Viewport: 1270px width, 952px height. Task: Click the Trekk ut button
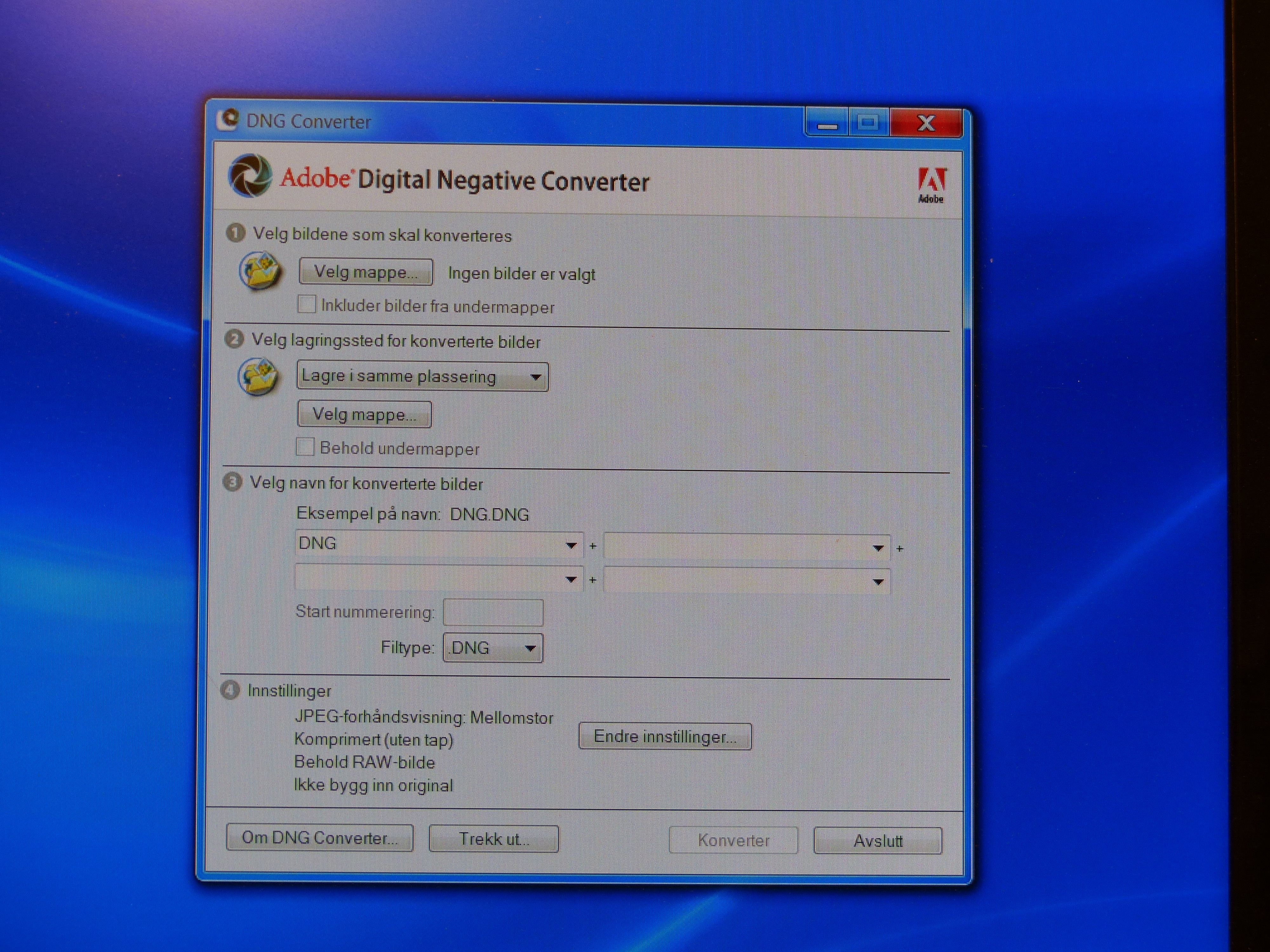coord(494,840)
